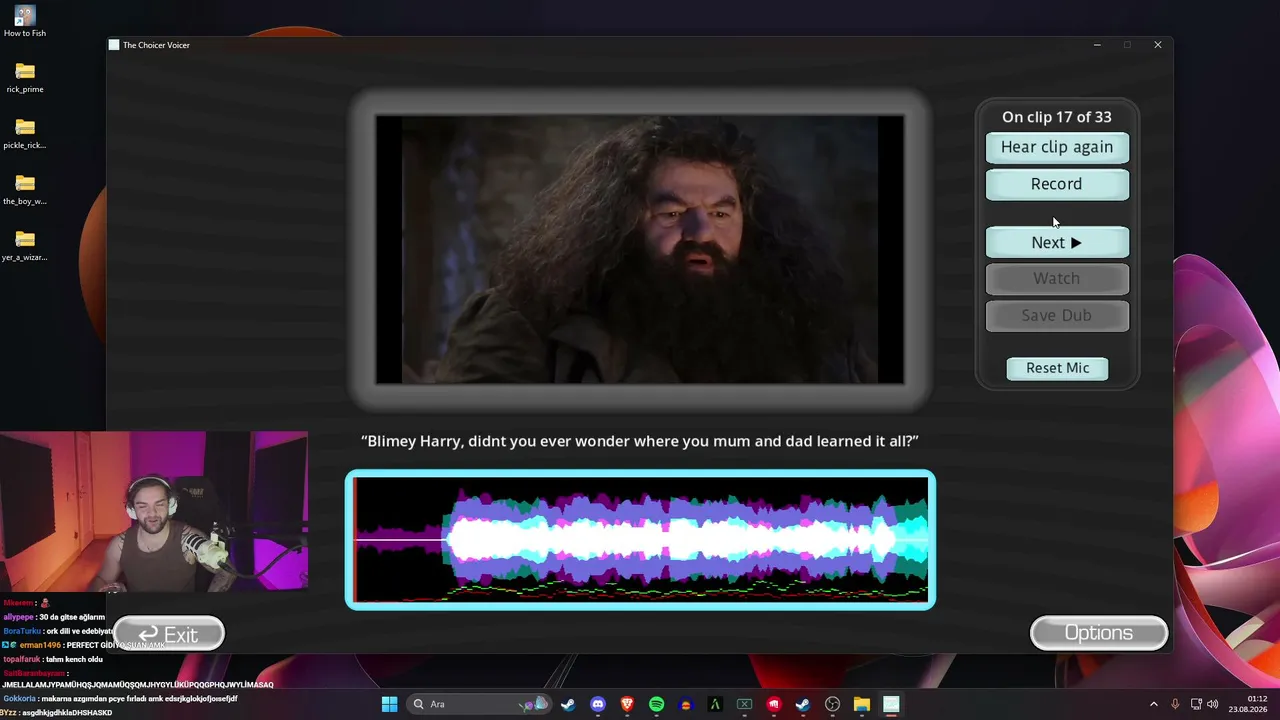Image resolution: width=1280 pixels, height=720 pixels.
Task: Select the pickle_rick zipped folder on desktop
Action: [25, 134]
